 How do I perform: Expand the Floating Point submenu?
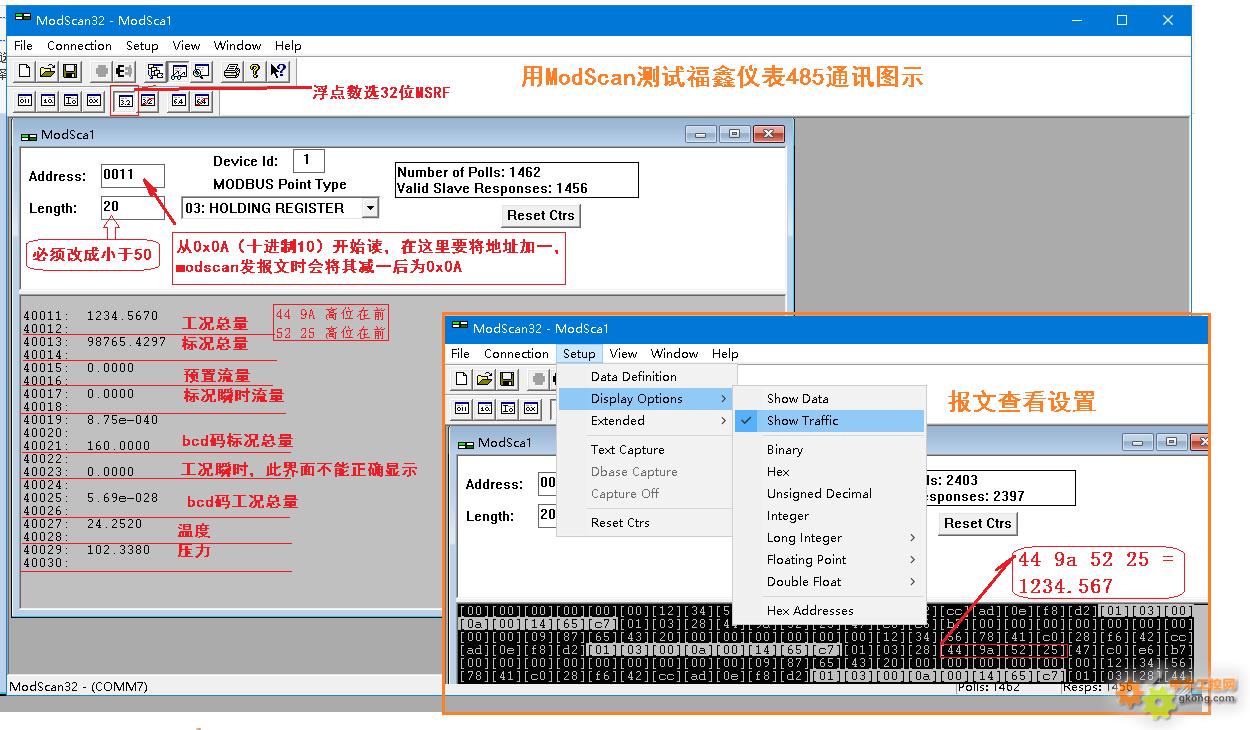829,560
